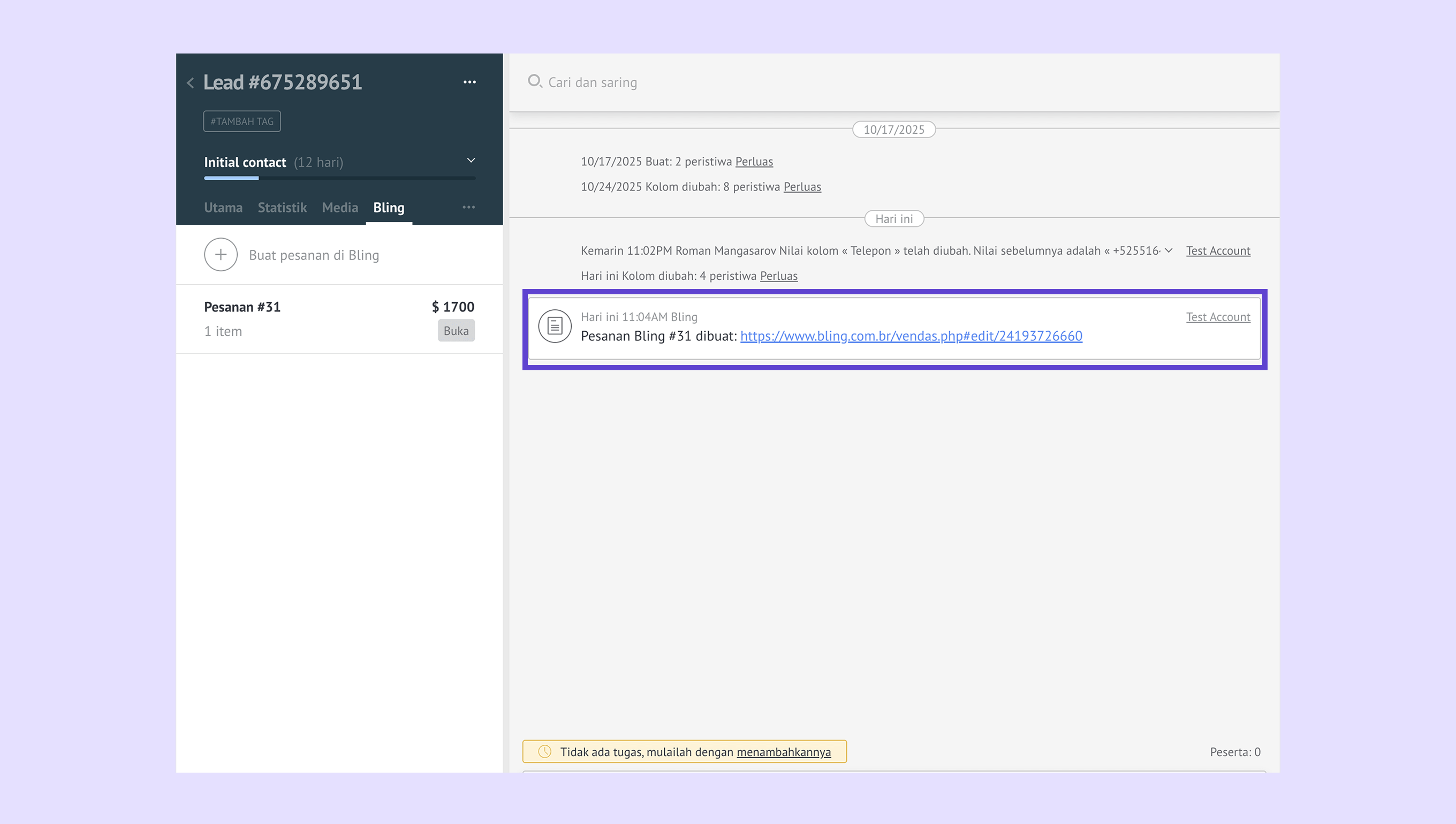Open the Media tab

pos(340,208)
